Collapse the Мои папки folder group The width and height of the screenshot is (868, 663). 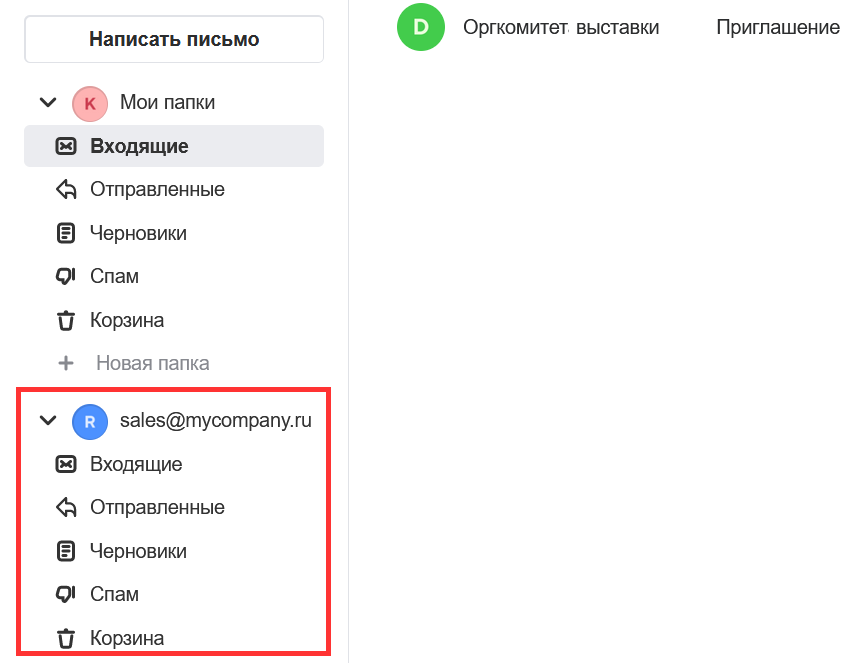click(x=47, y=103)
